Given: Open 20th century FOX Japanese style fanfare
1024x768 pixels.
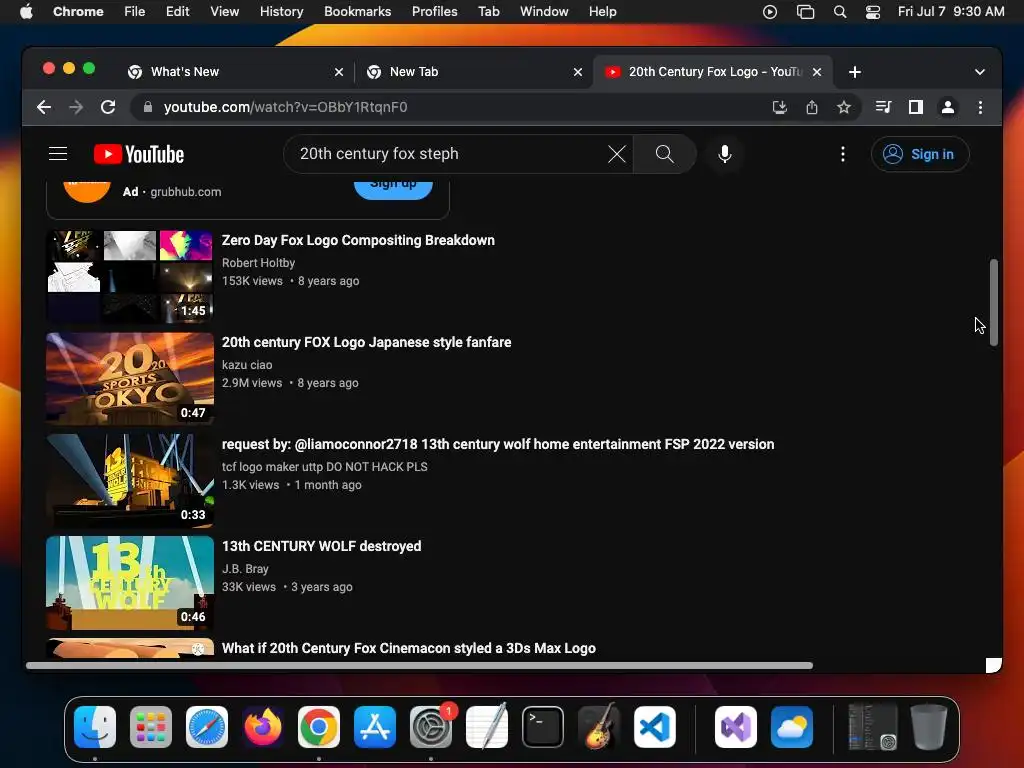Looking at the screenshot, I should (x=366, y=342).
